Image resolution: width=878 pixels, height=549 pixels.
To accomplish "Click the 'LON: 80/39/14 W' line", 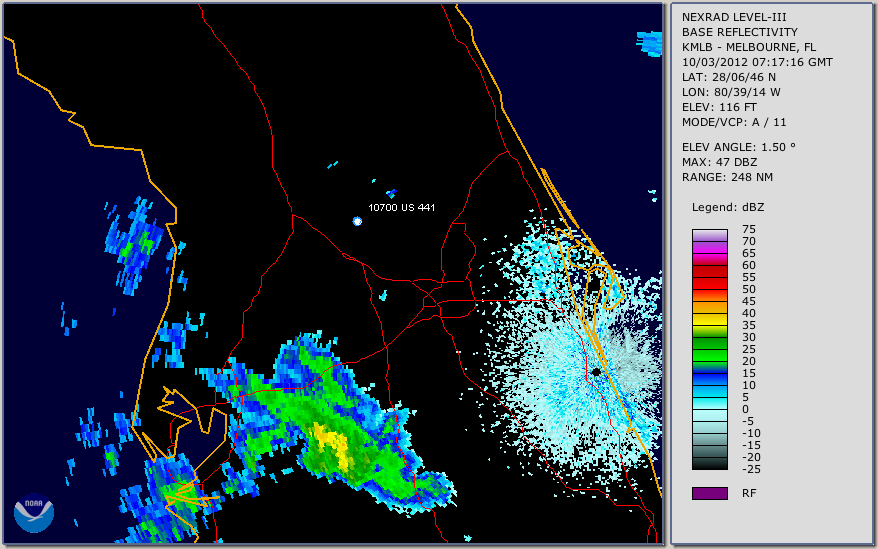I will pos(731,92).
